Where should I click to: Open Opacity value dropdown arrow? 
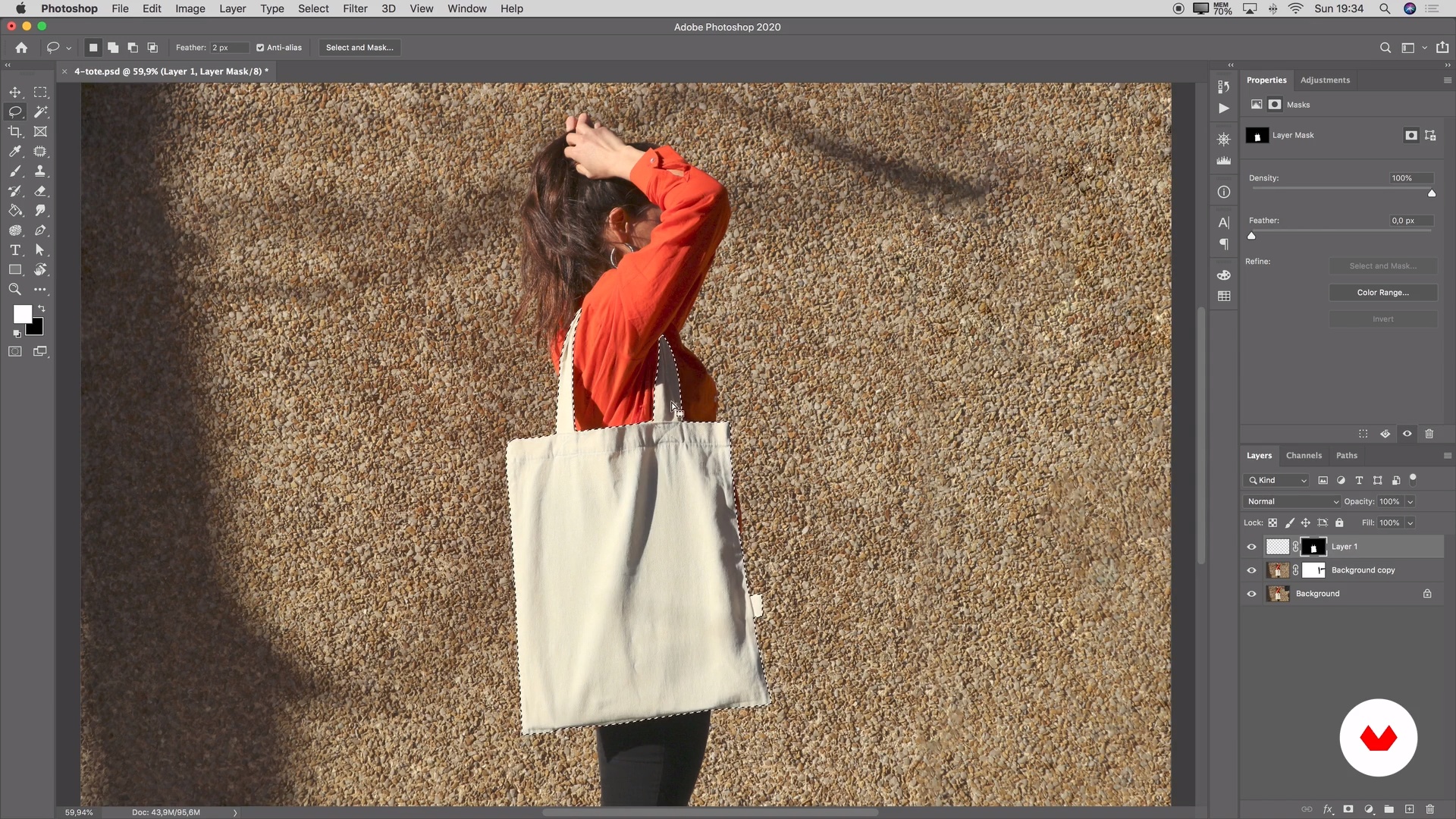(1410, 501)
